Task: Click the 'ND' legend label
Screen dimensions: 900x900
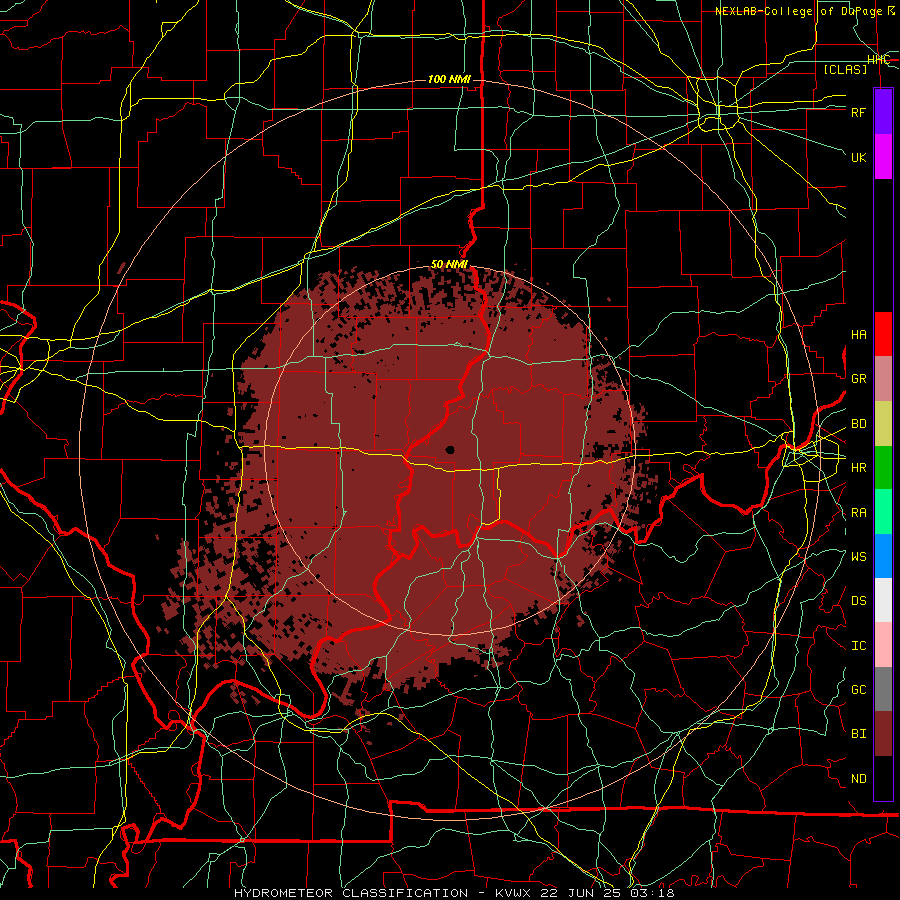Action: pos(858,779)
